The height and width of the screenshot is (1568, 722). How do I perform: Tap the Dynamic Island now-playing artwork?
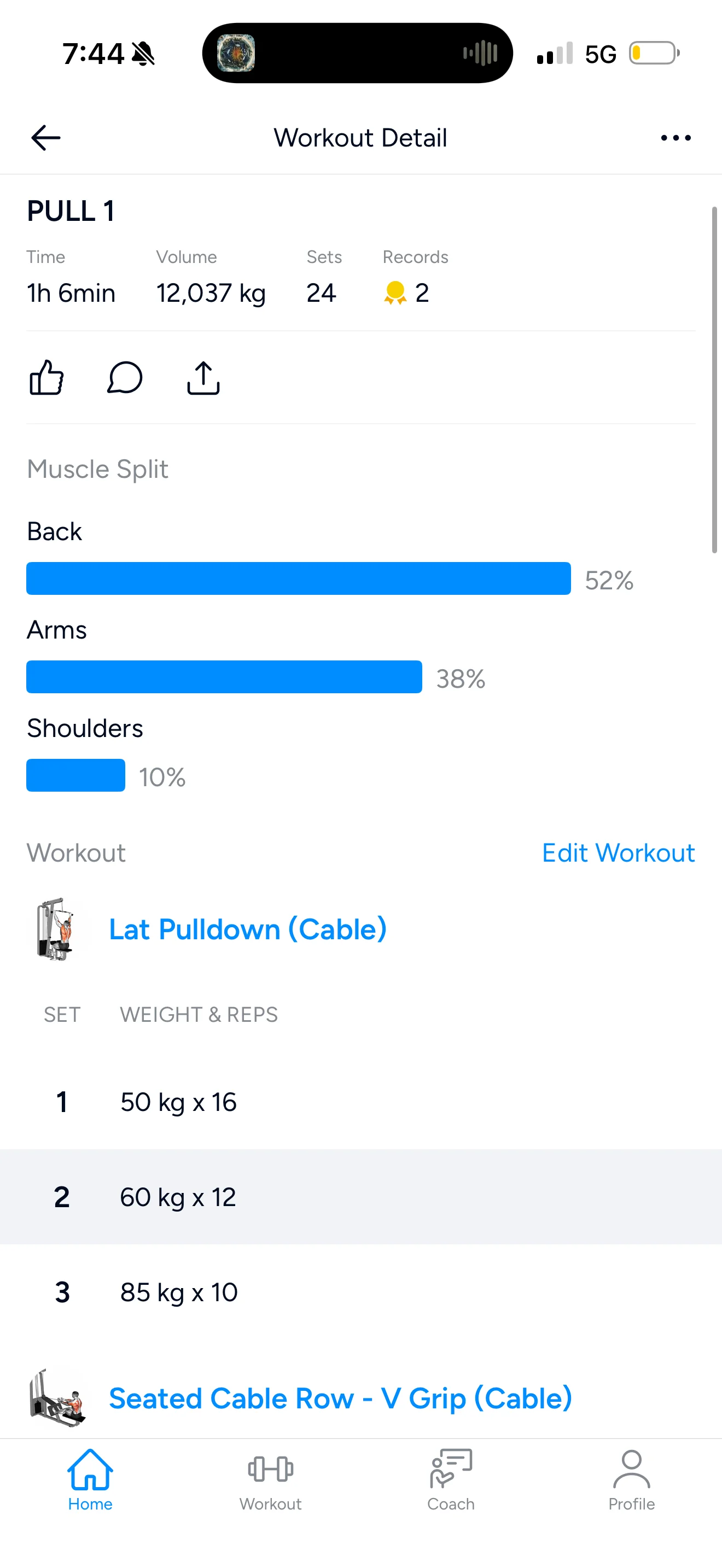[236, 53]
